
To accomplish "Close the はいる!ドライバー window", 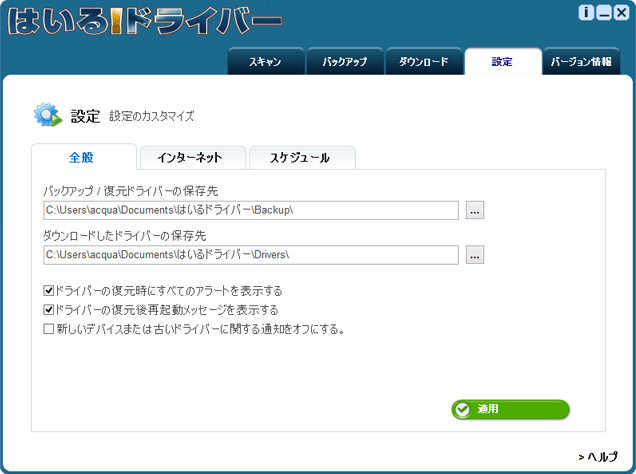I will (620, 13).
